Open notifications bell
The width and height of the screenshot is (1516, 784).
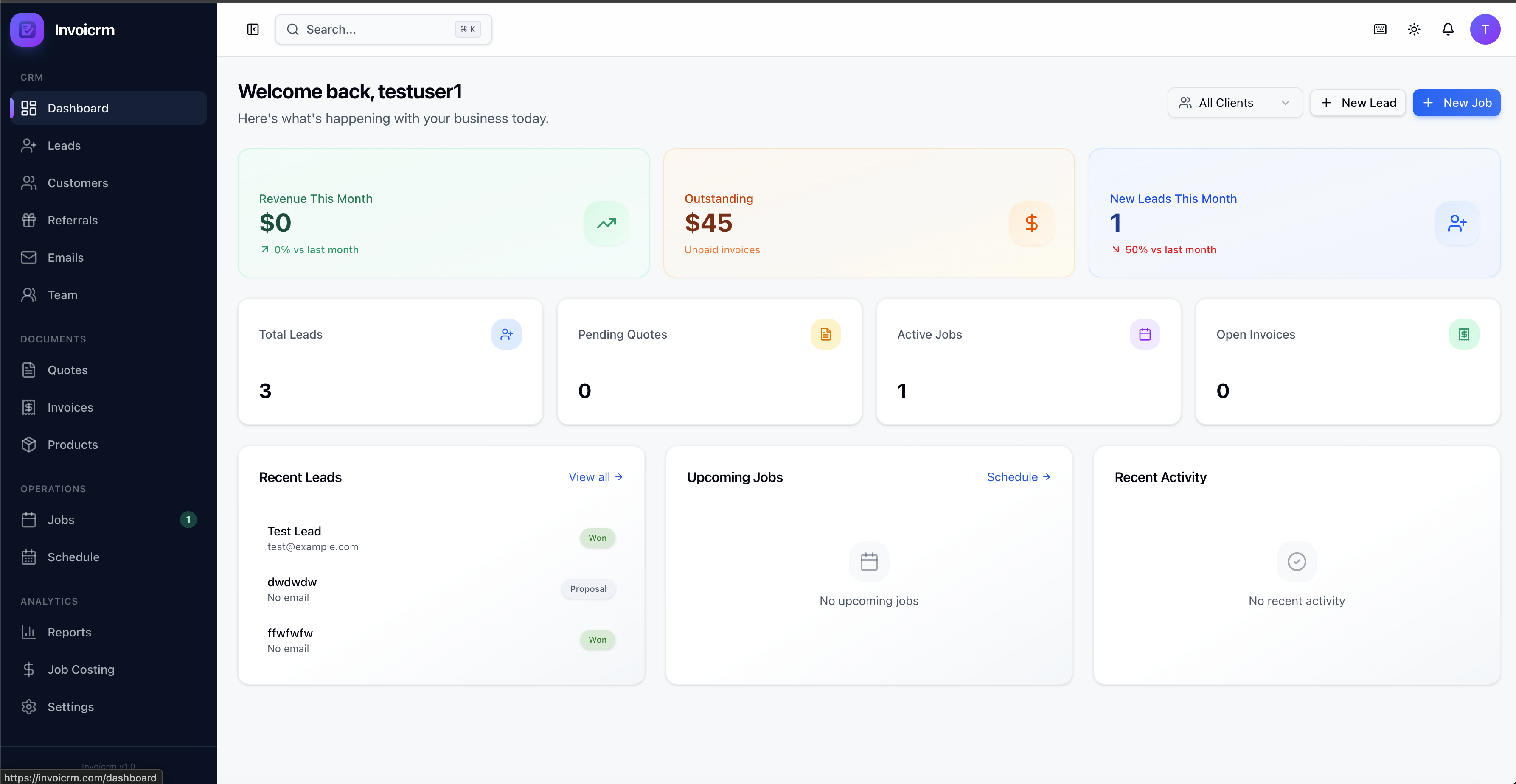1448,29
